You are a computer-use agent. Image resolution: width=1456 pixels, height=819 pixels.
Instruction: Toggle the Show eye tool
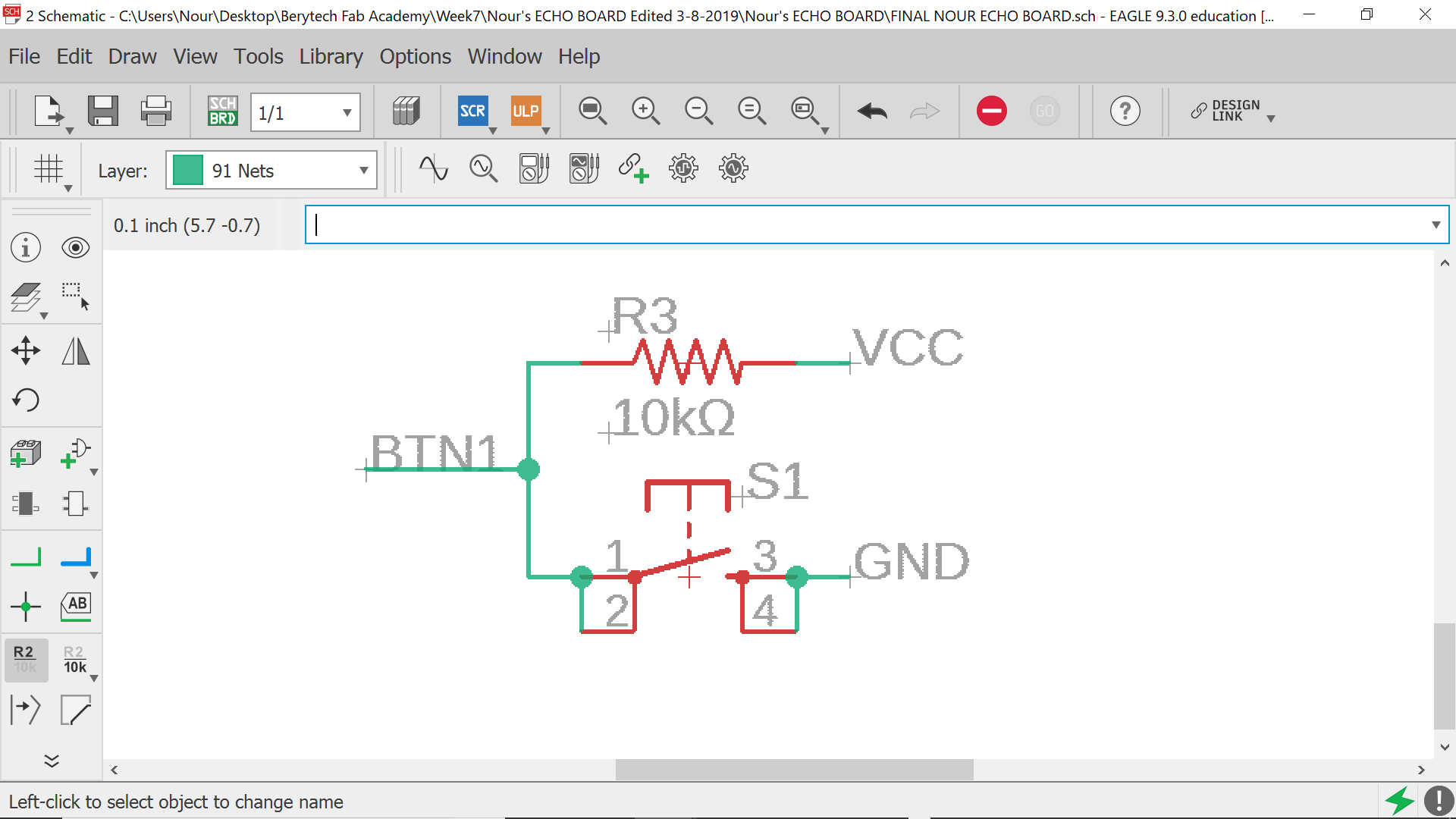76,248
